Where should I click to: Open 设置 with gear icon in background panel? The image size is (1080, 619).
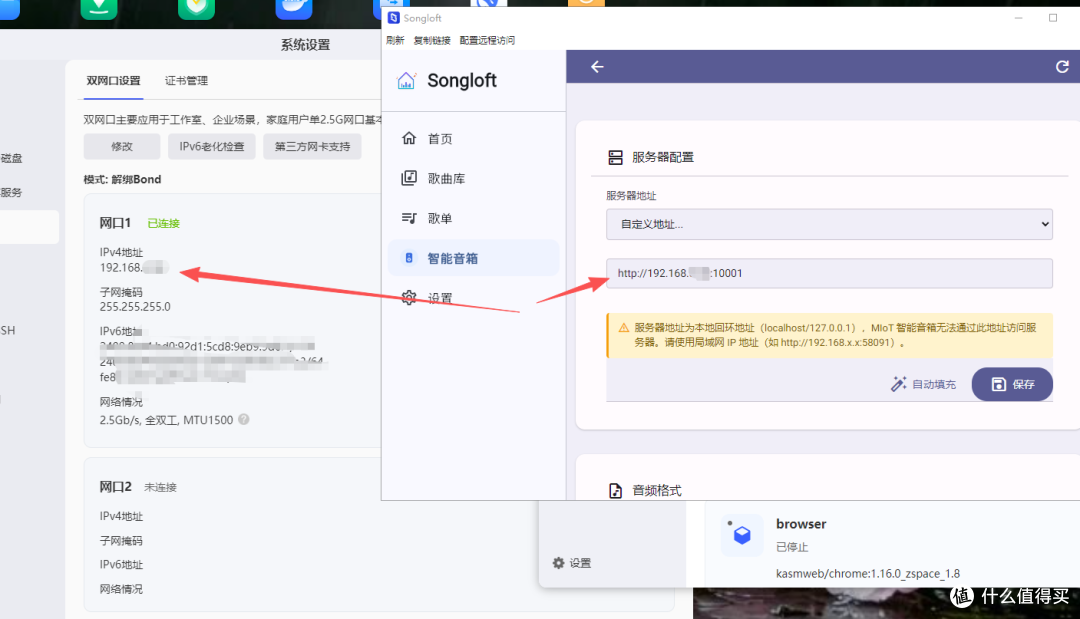point(572,563)
